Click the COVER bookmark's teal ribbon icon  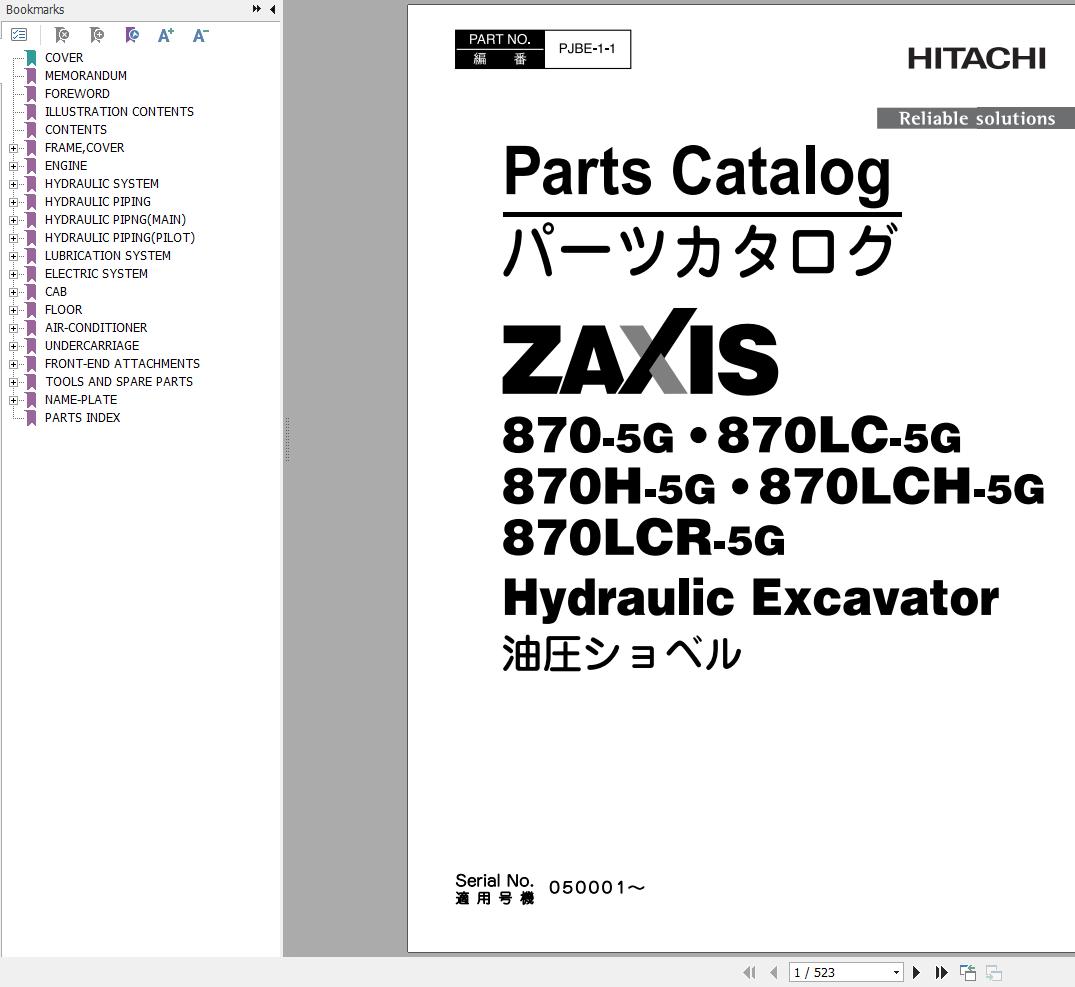tap(31, 58)
